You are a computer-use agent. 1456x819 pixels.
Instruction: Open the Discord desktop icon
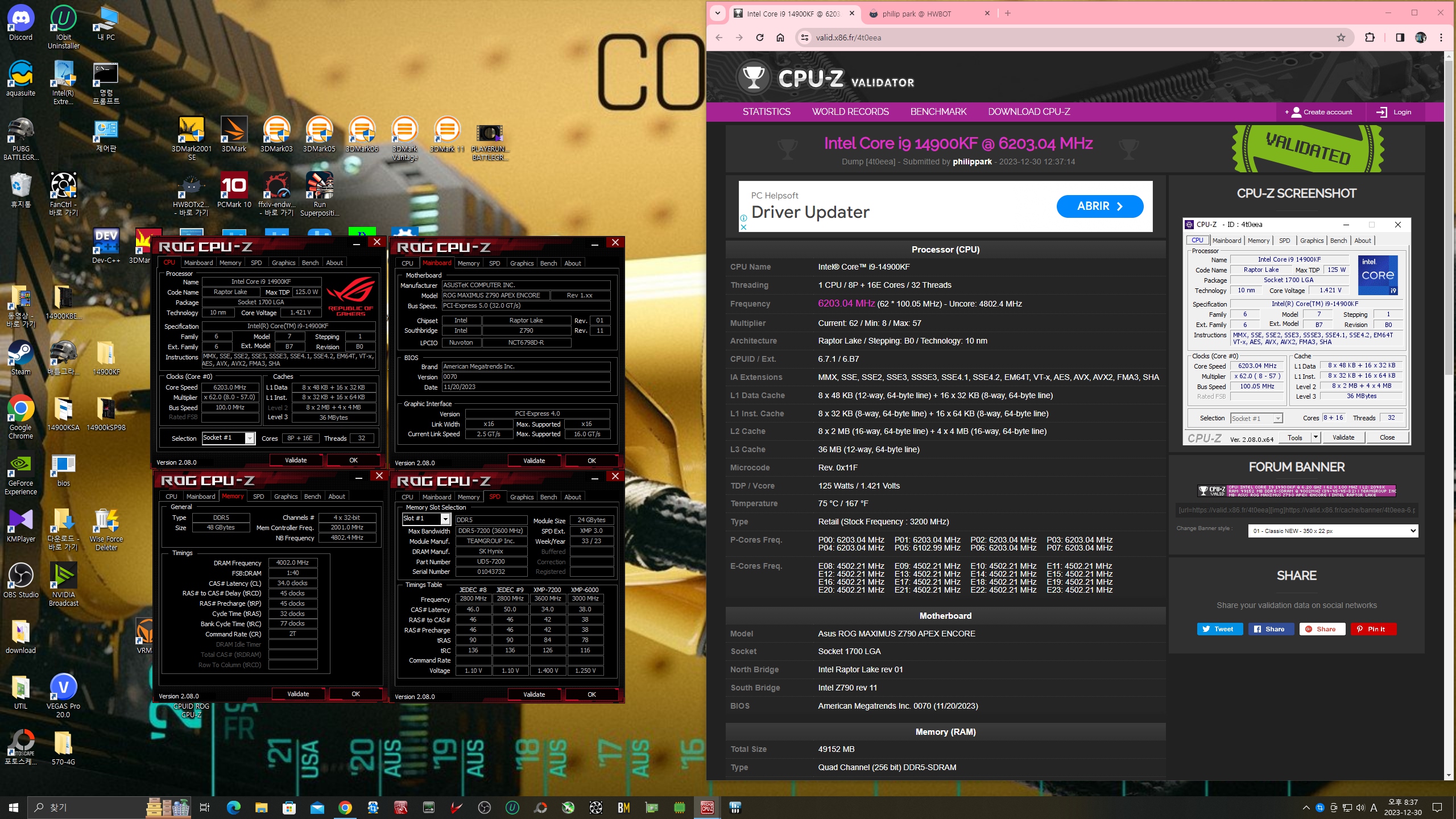coord(21,23)
